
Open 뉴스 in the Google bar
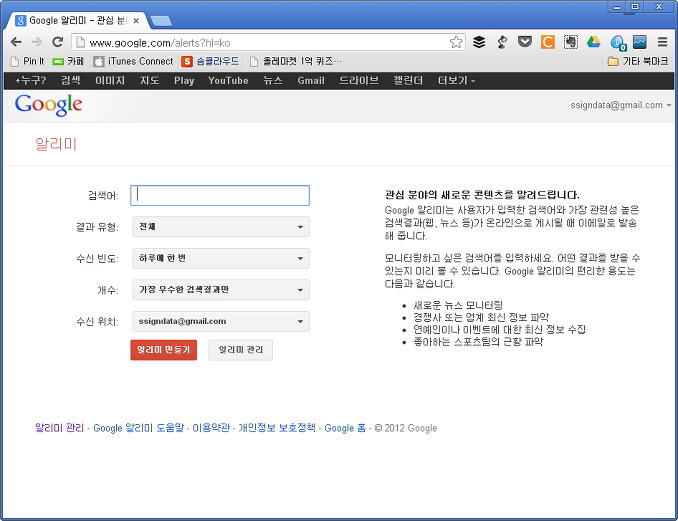tap(273, 81)
